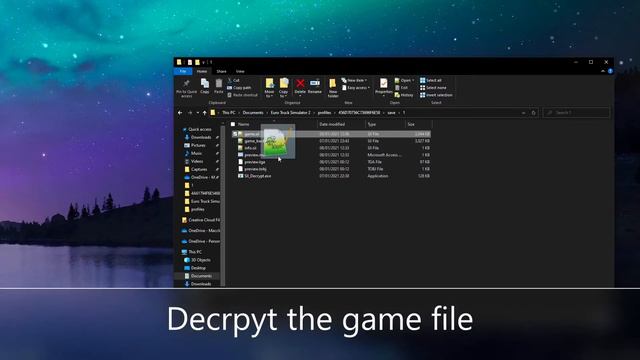Viewport: 640px width, 360px height.
Task: Open Quick access in the sidebar
Action: point(198,129)
